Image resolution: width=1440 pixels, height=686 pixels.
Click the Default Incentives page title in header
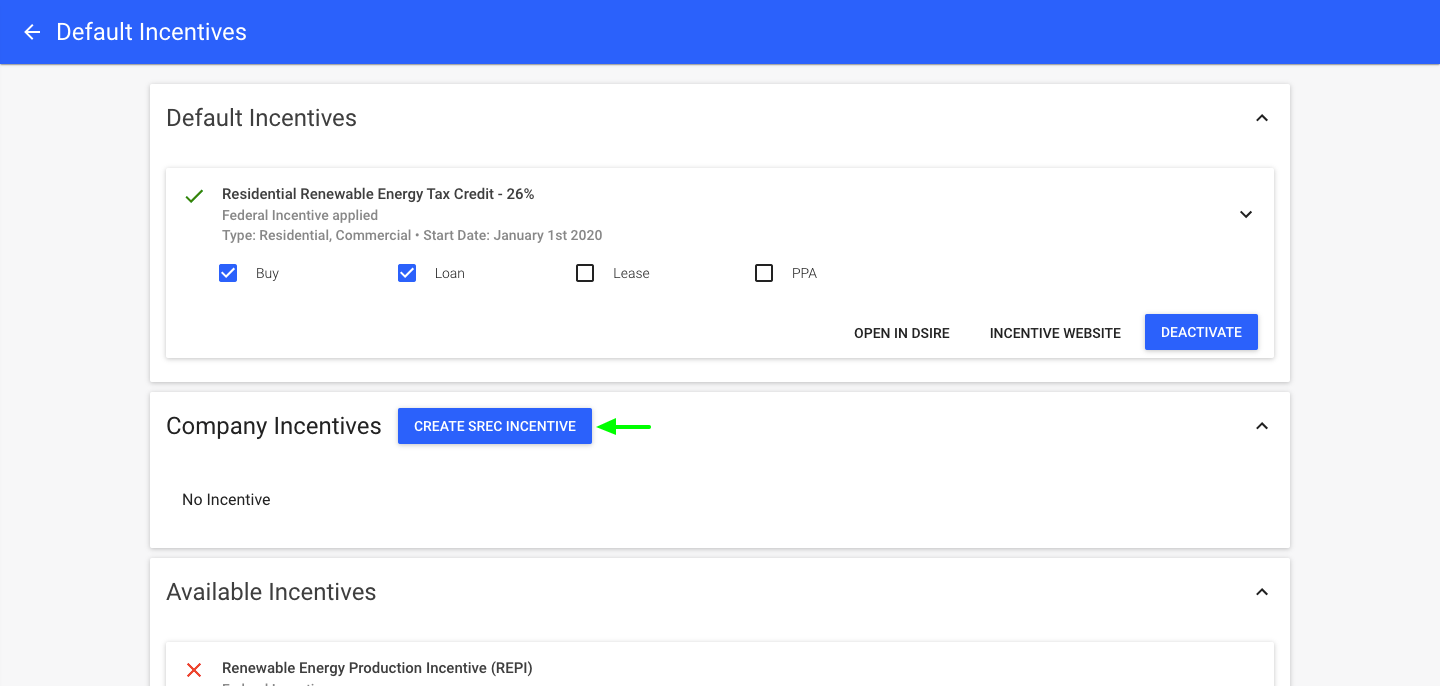(x=150, y=32)
